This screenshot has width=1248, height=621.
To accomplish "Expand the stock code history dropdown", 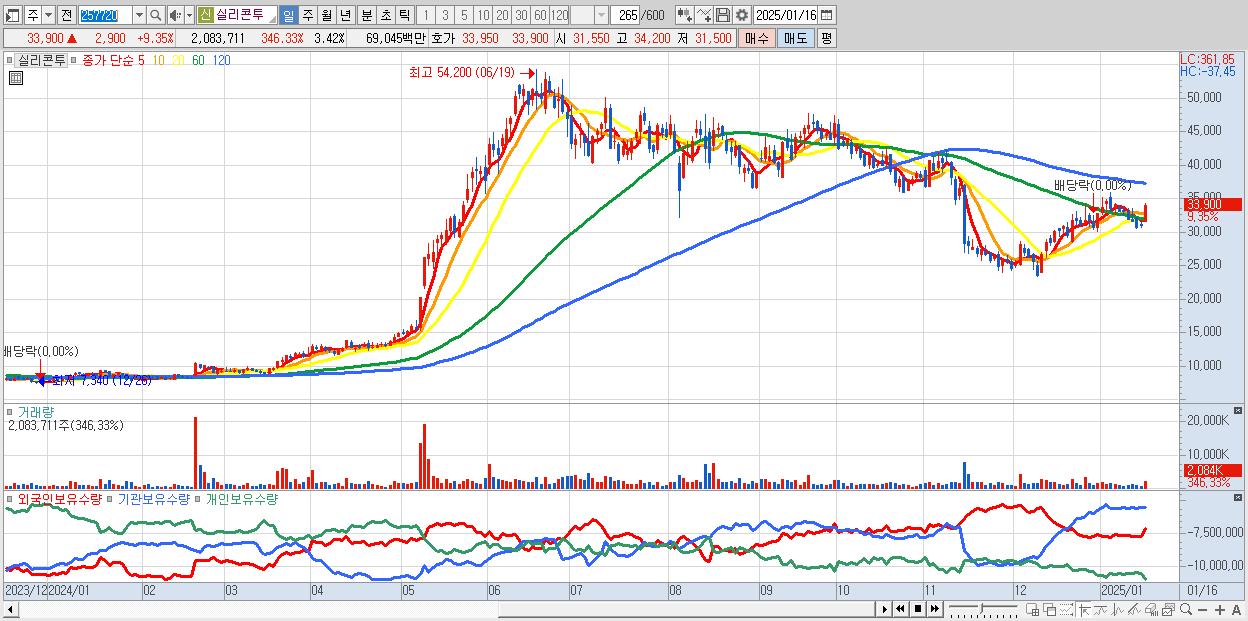I will 139,15.
